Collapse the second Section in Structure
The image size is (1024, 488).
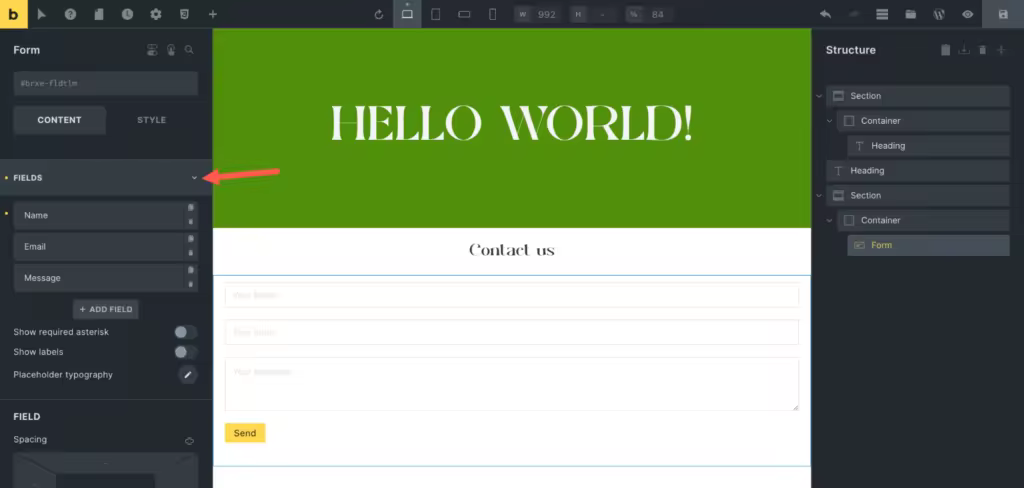pos(819,195)
